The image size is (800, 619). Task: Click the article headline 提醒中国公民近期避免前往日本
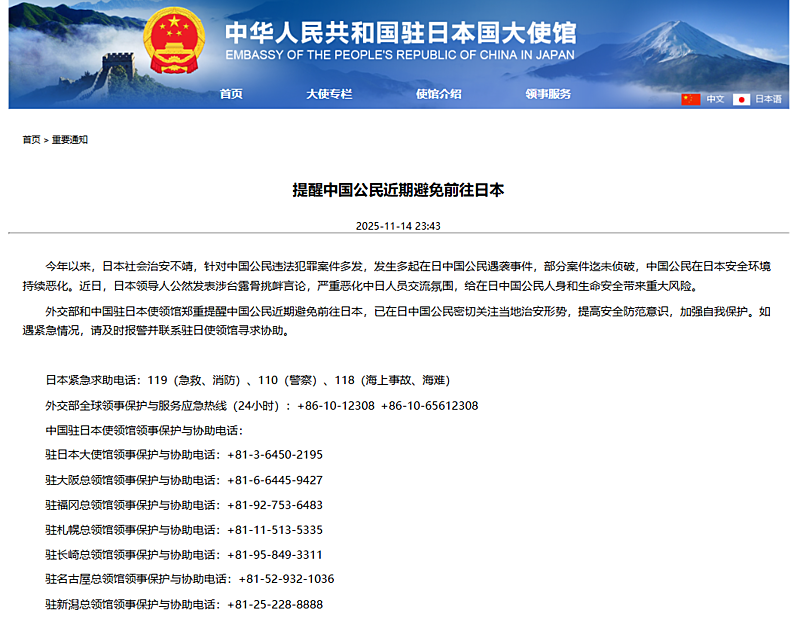[399, 189]
